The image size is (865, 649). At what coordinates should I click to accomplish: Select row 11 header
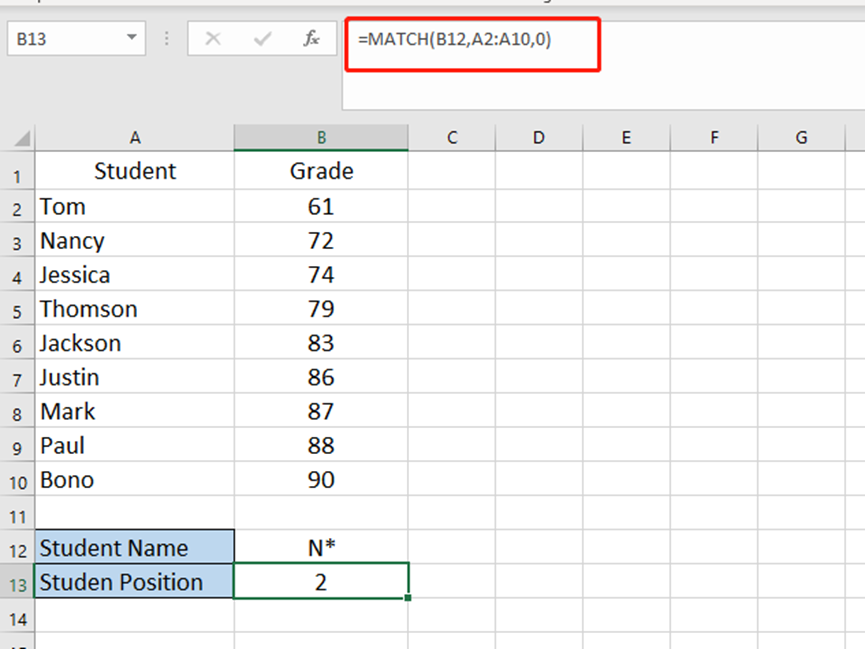point(17,514)
